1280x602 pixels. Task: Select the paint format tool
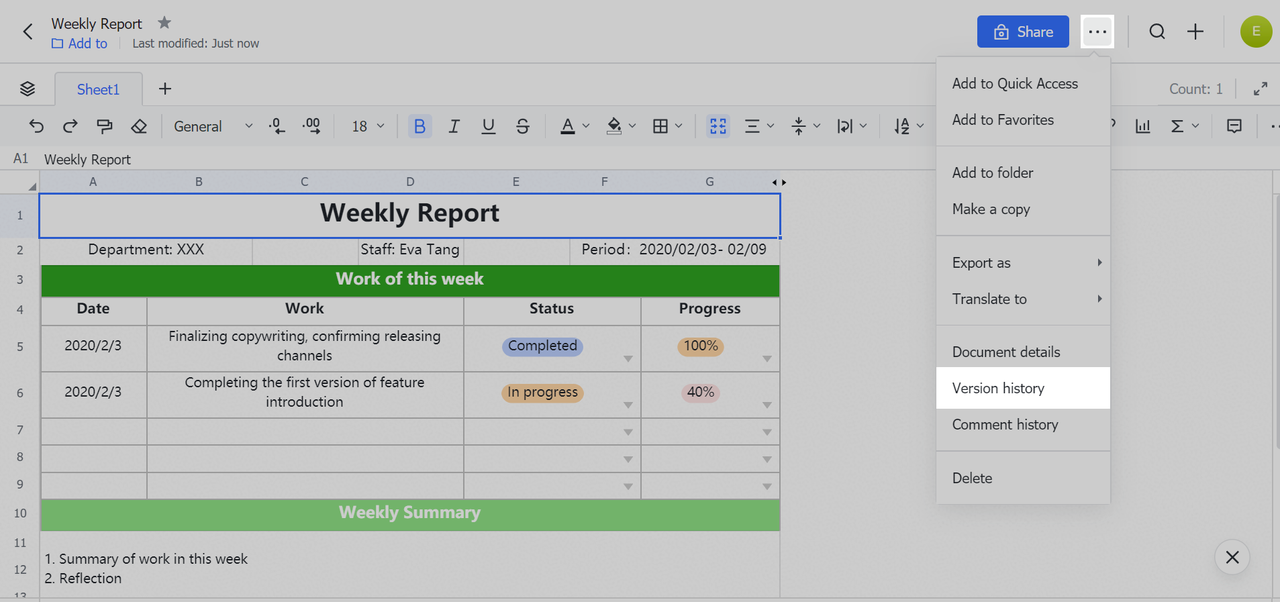[x=104, y=126]
